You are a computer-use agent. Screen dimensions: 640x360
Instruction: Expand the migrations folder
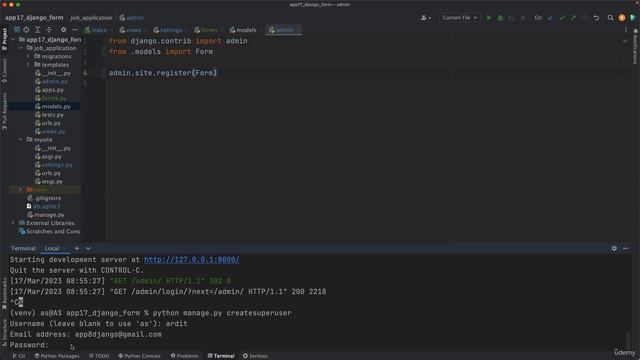click(x=28, y=56)
